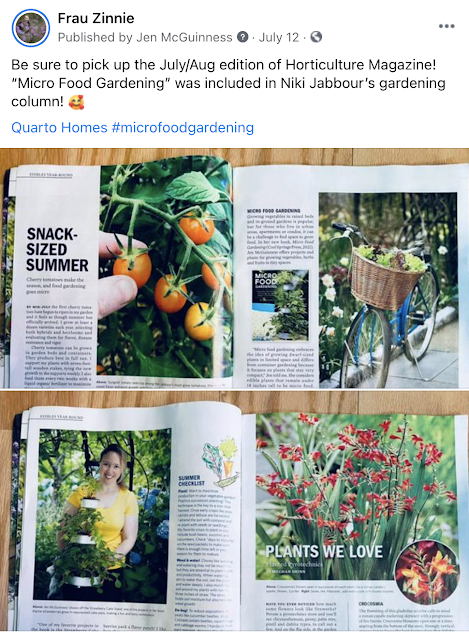
Task: Open the top magazine spread photo
Action: pos(234,268)
